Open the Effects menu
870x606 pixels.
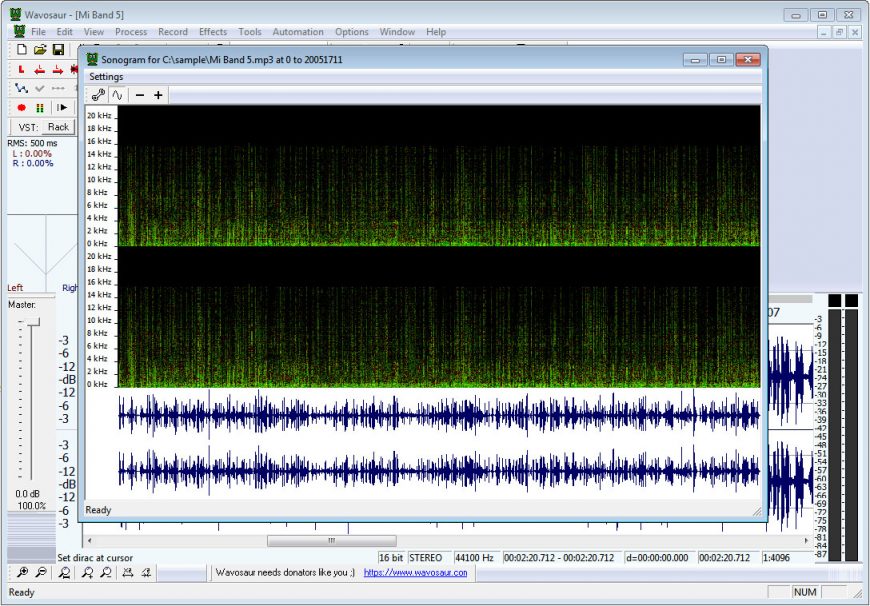212,32
